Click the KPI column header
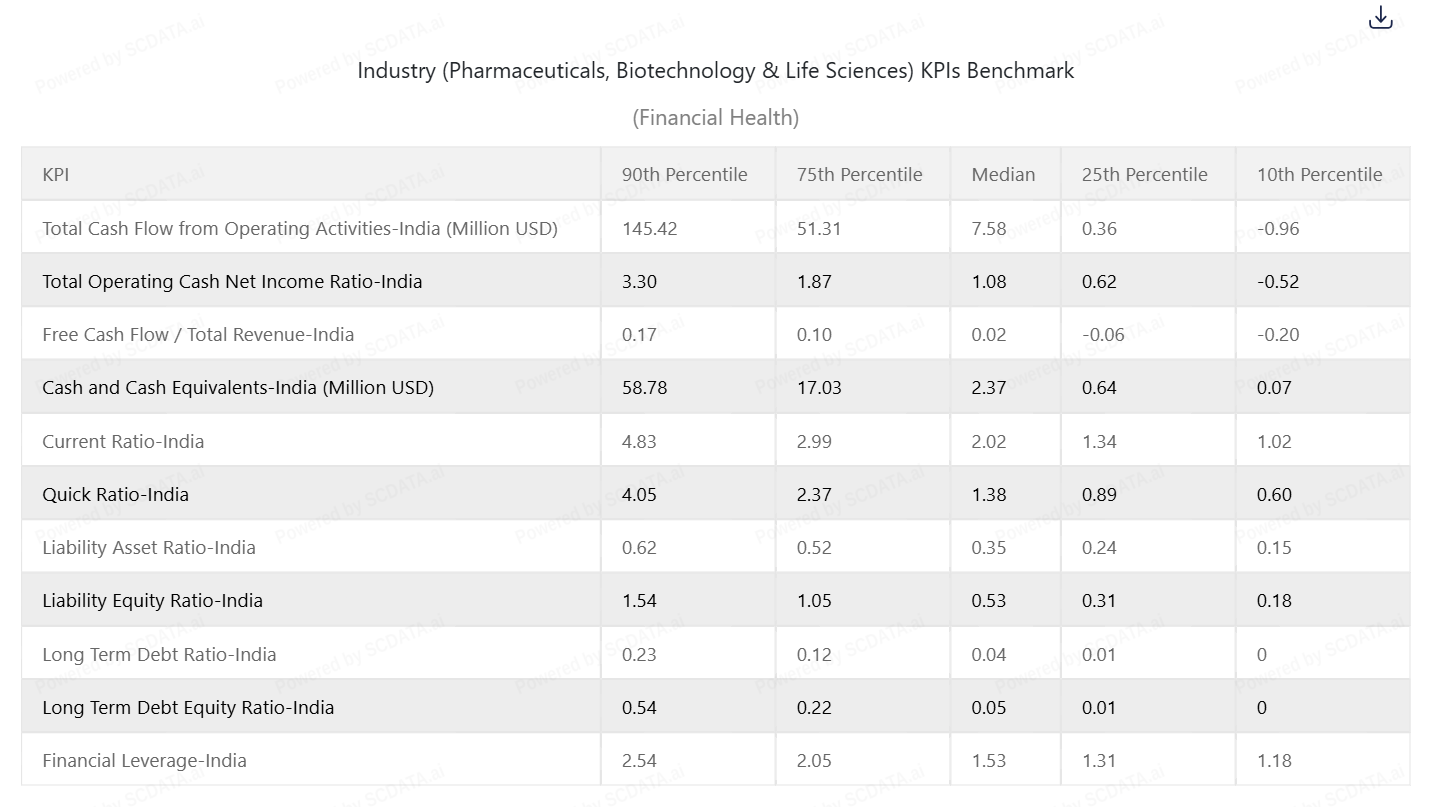The height and width of the screenshot is (807, 1432). pyautogui.click(x=56, y=174)
